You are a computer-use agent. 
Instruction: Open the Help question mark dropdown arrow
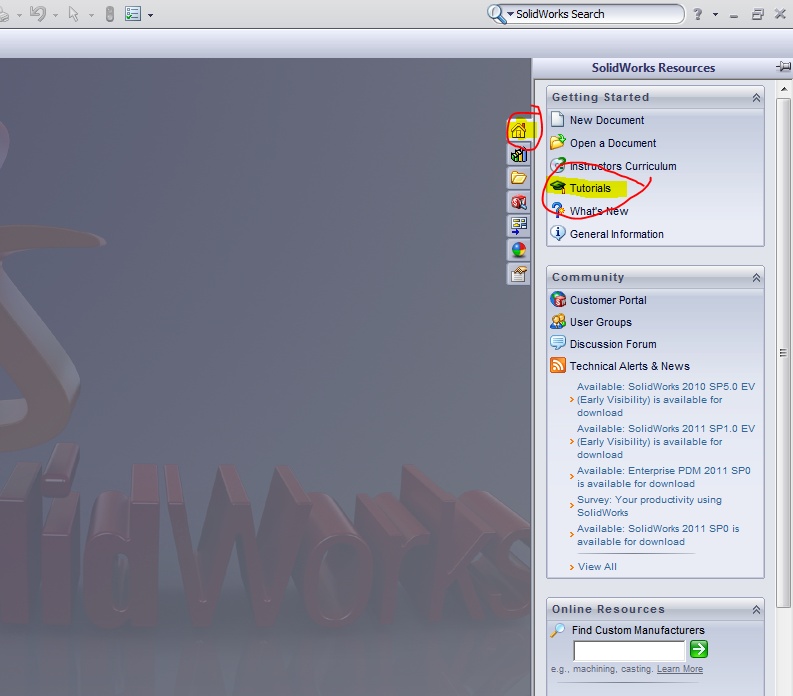(x=715, y=14)
